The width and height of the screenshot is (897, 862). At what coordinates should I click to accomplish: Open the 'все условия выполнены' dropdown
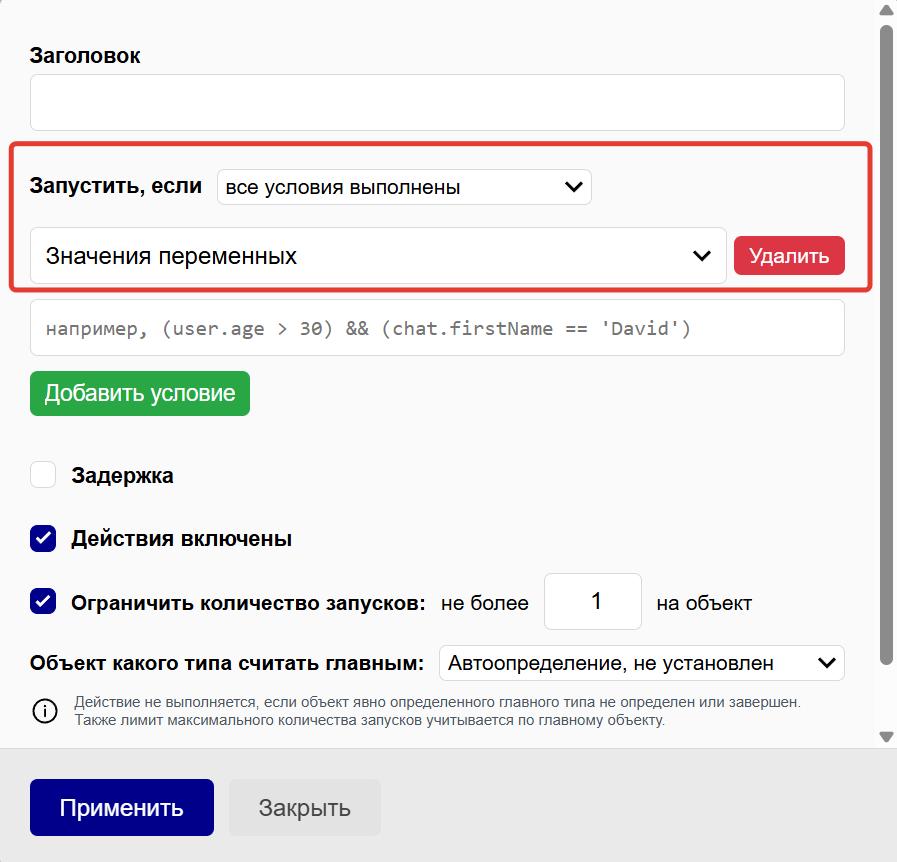(x=404, y=187)
